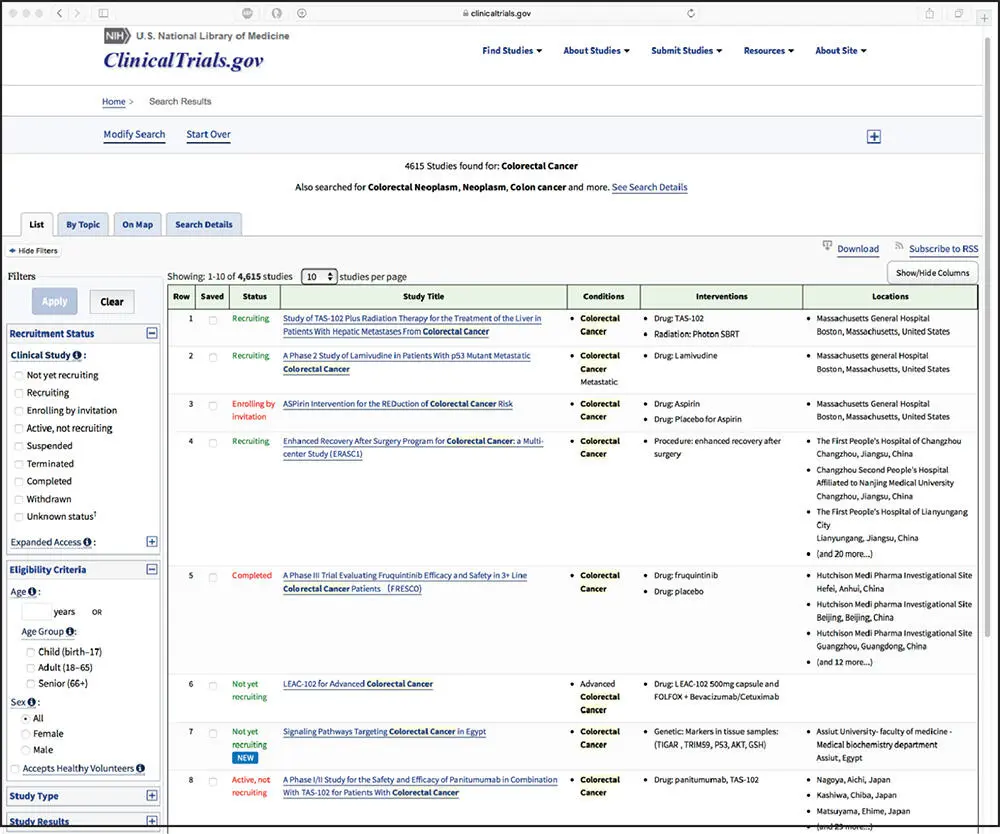Check the Enrolling by invitation filter

tap(19, 411)
